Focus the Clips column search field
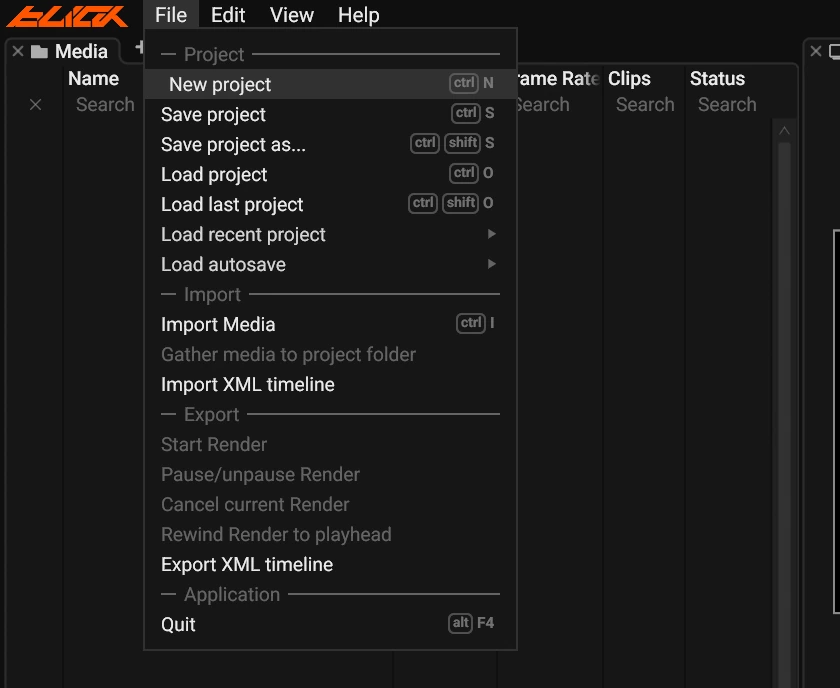This screenshot has width=840, height=688. [645, 104]
